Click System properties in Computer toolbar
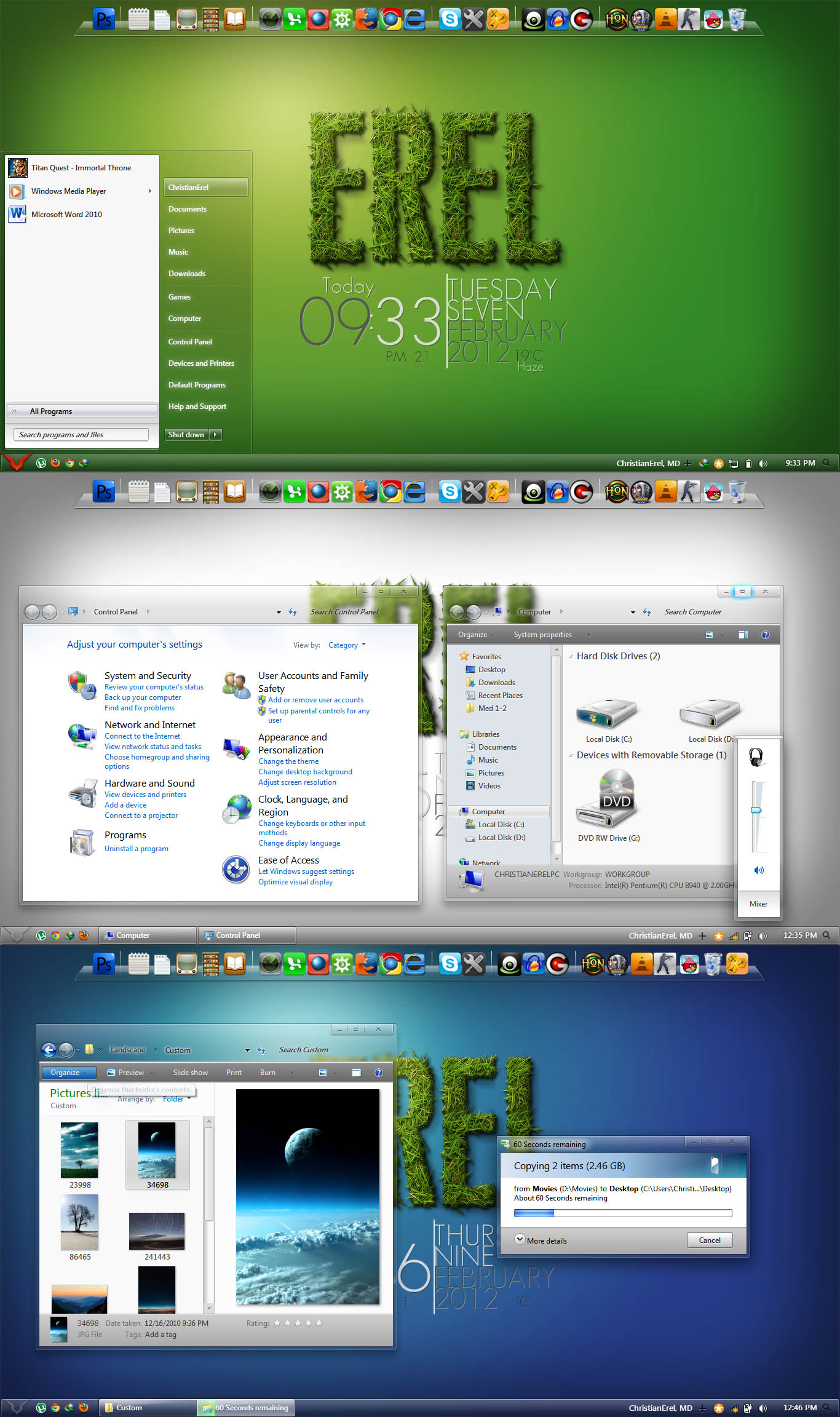Screen dimensions: 840x1417 pyautogui.click(x=543, y=635)
